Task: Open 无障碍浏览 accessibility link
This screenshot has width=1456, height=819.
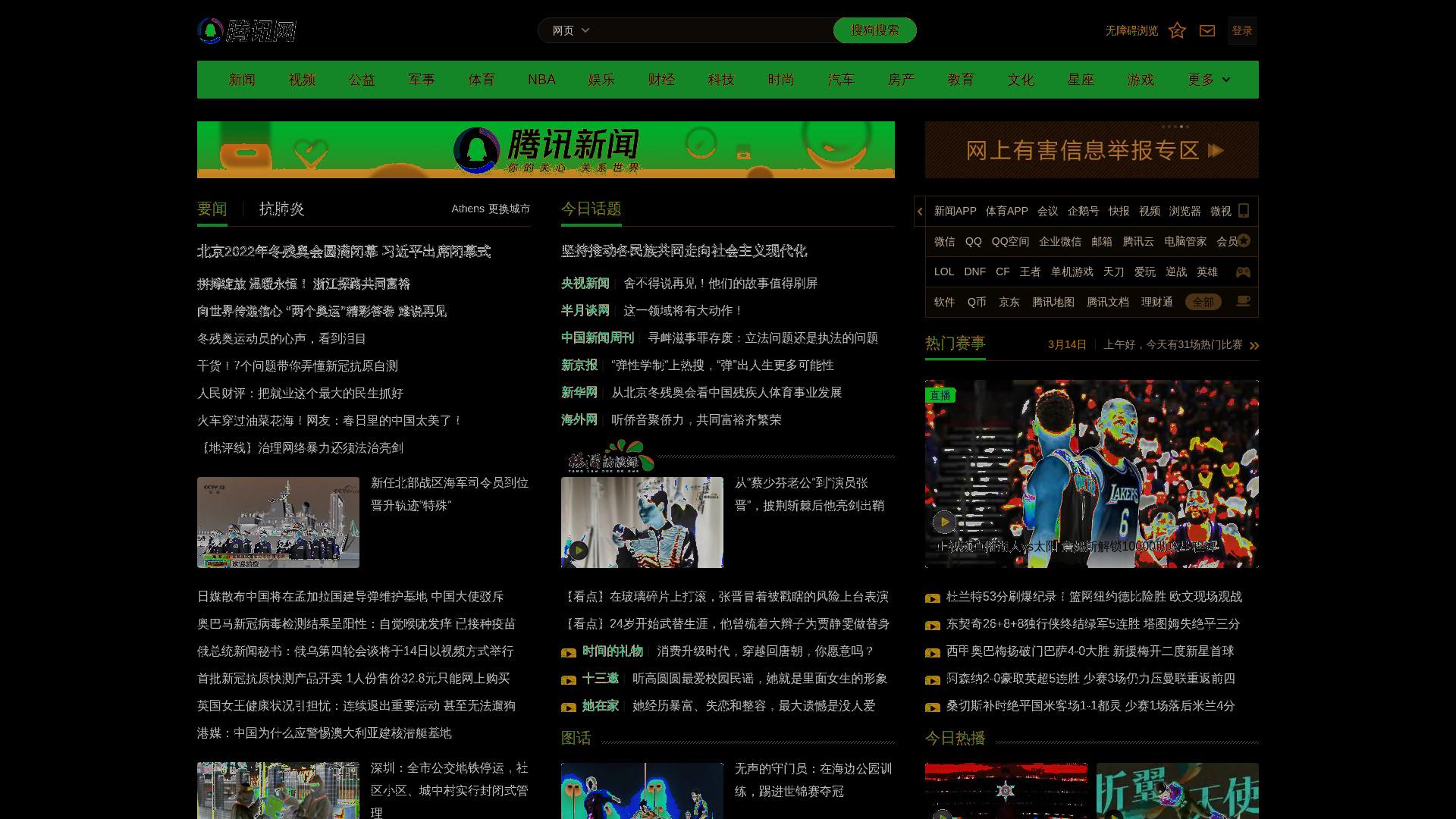Action: click(1131, 30)
